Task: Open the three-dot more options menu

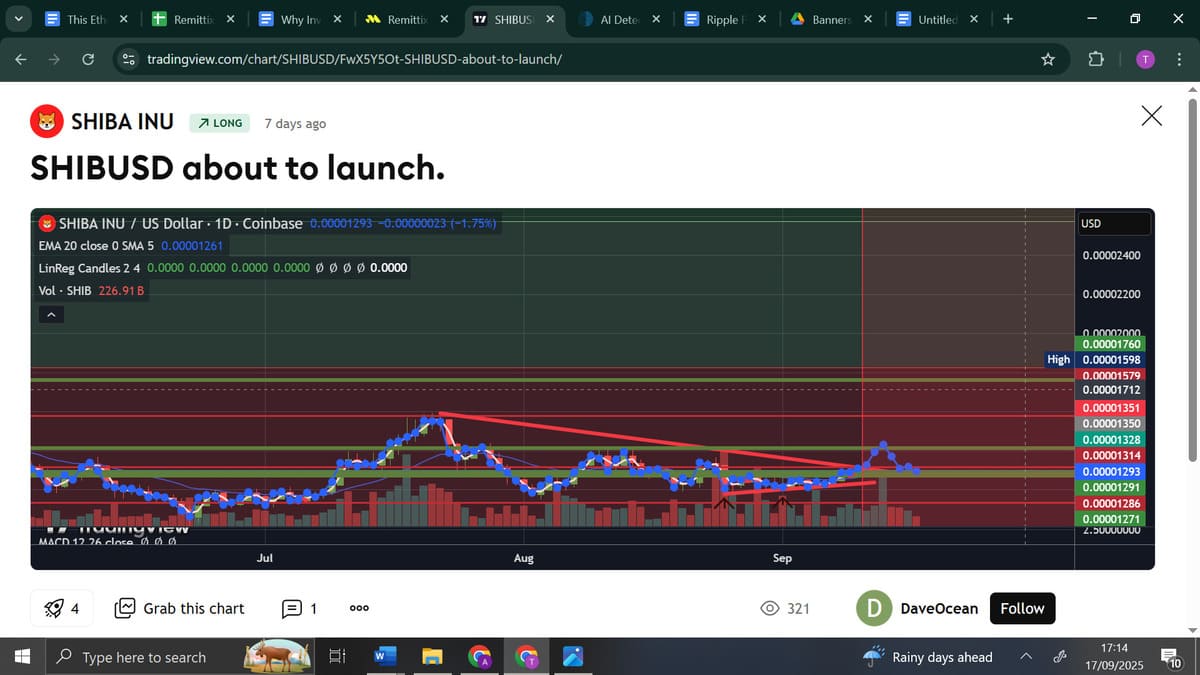Action: click(x=361, y=608)
